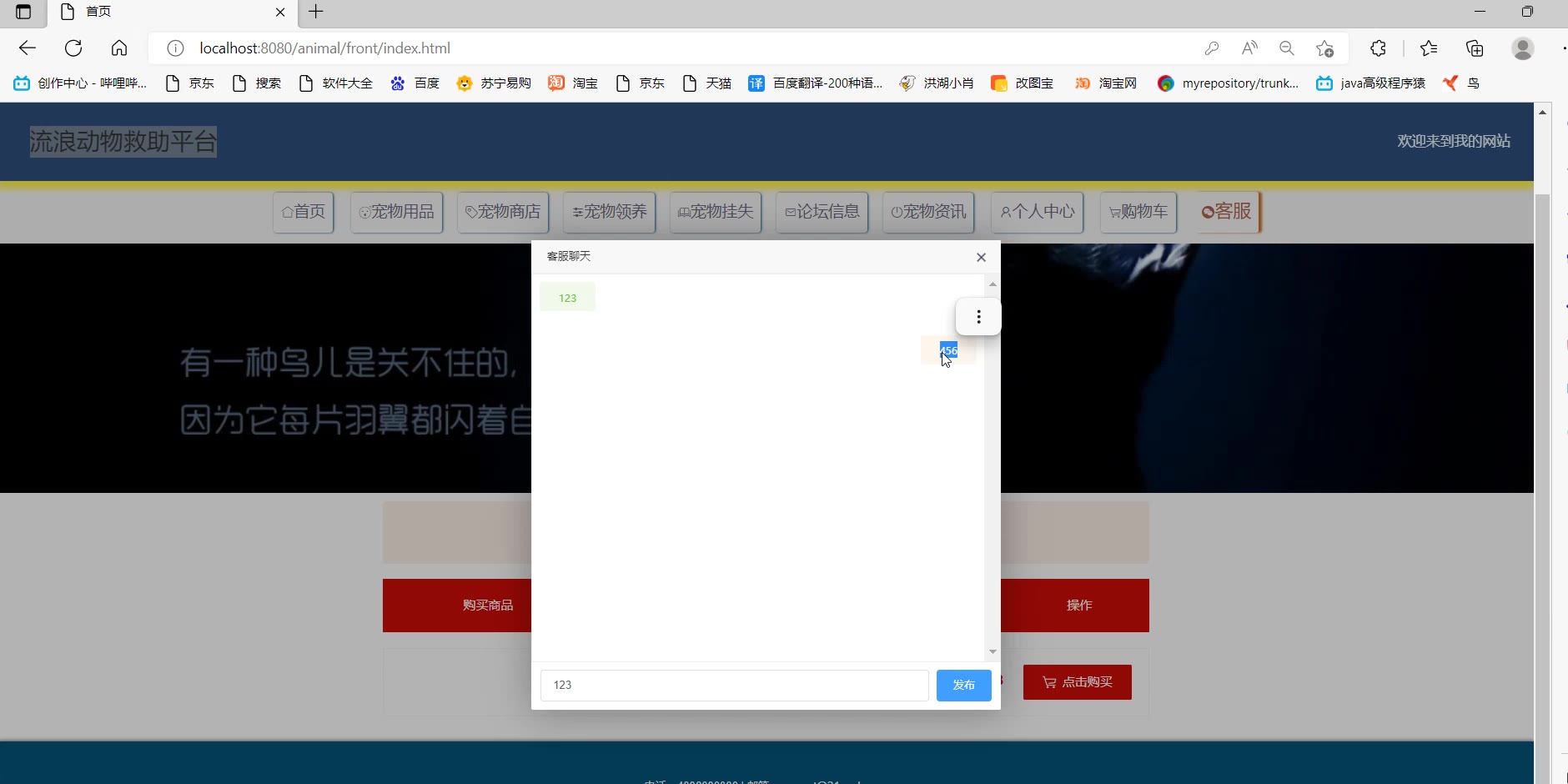Activate the Read aloud icon
The image size is (1568, 784).
tap(1249, 48)
